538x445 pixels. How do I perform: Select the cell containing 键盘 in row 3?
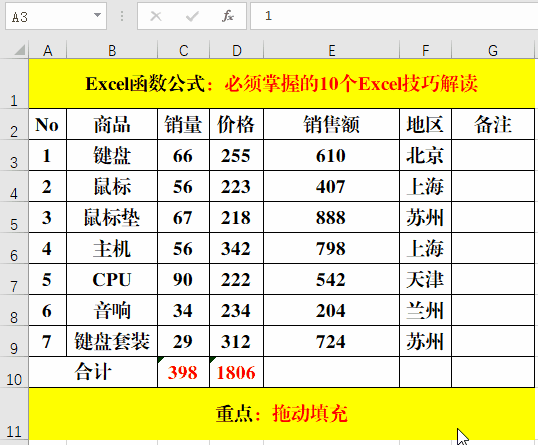tap(112, 155)
